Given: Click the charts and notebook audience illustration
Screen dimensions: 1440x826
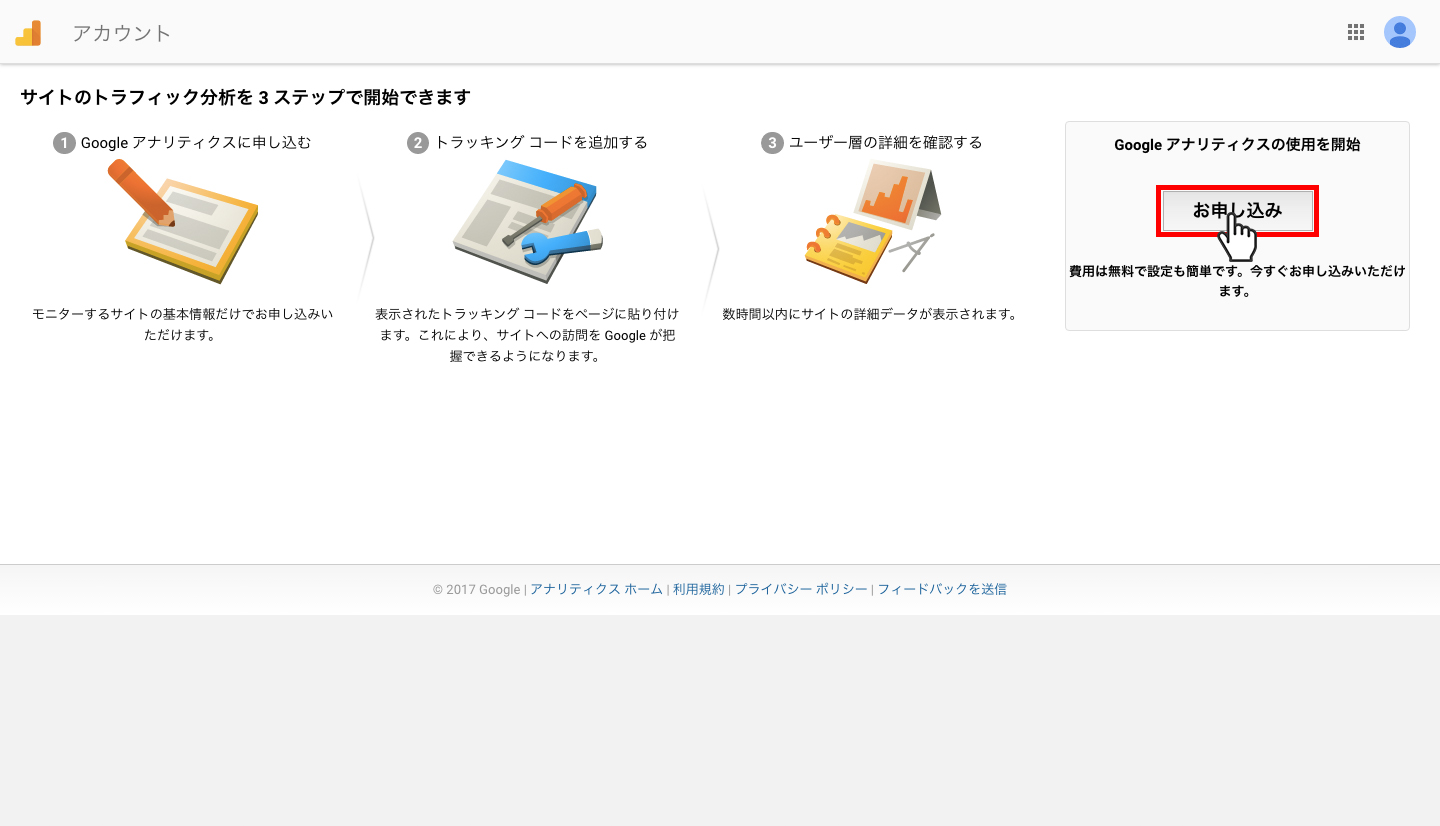Looking at the screenshot, I should tap(873, 222).
